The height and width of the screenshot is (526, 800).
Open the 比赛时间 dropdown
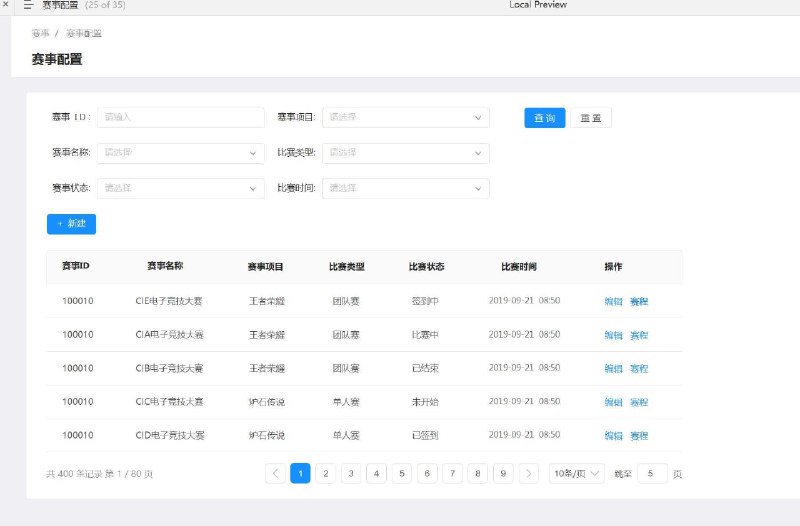[406, 188]
